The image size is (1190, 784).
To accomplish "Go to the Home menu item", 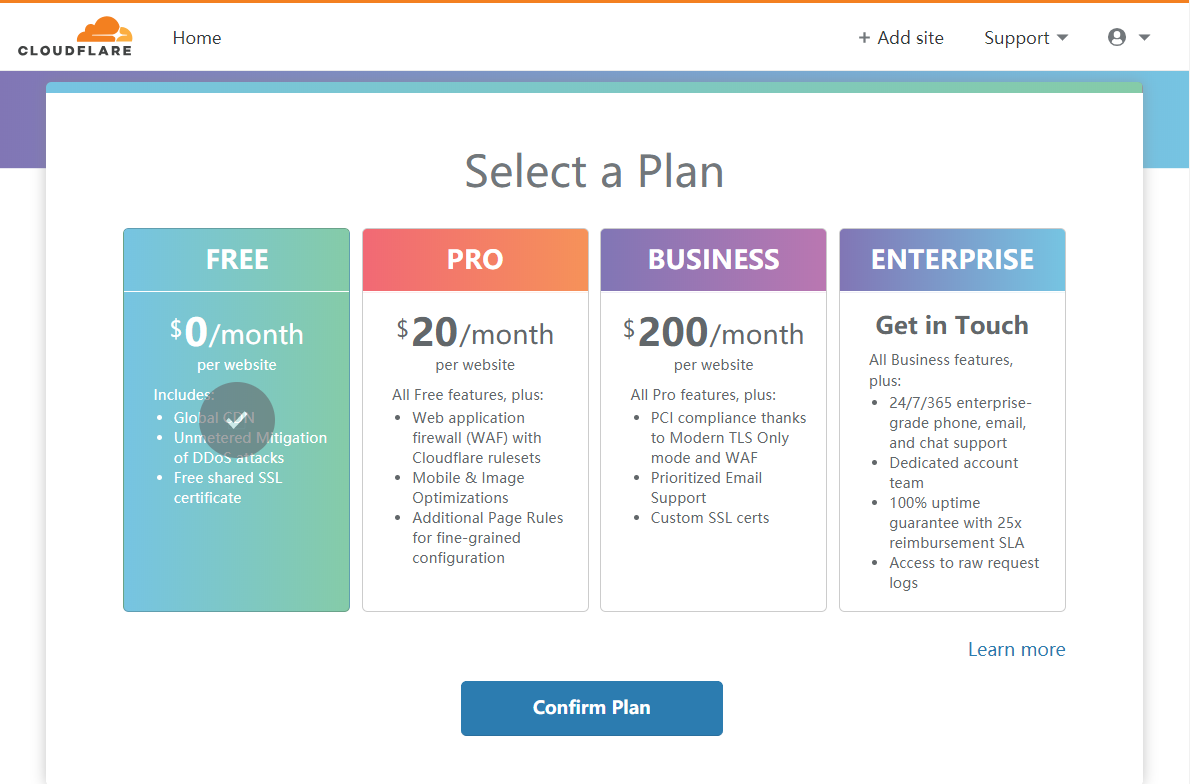I will click(197, 38).
